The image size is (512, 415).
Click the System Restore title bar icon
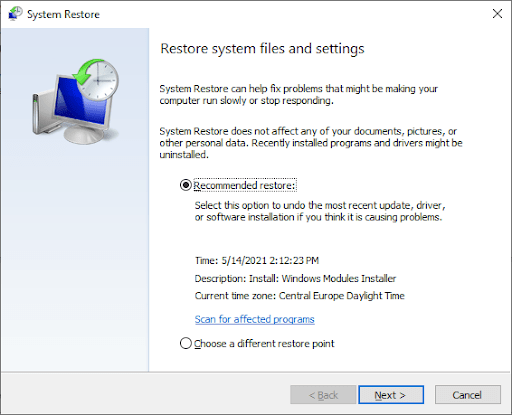pos(15,14)
